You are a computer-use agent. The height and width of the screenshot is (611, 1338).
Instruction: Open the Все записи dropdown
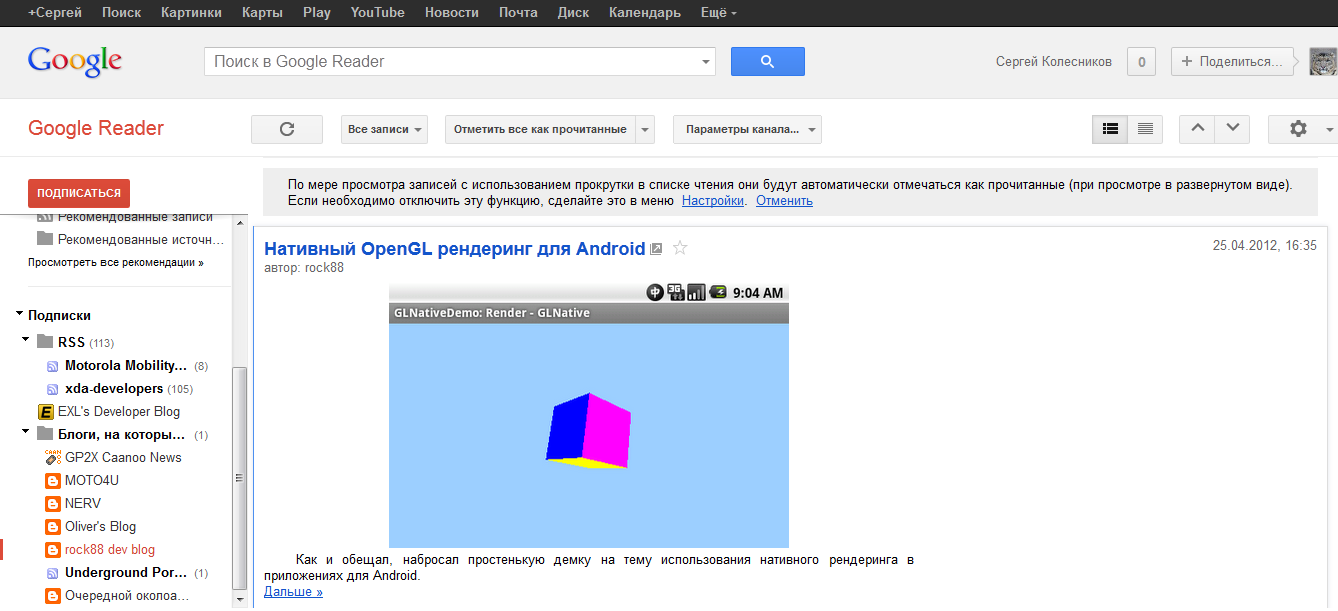tap(385, 129)
